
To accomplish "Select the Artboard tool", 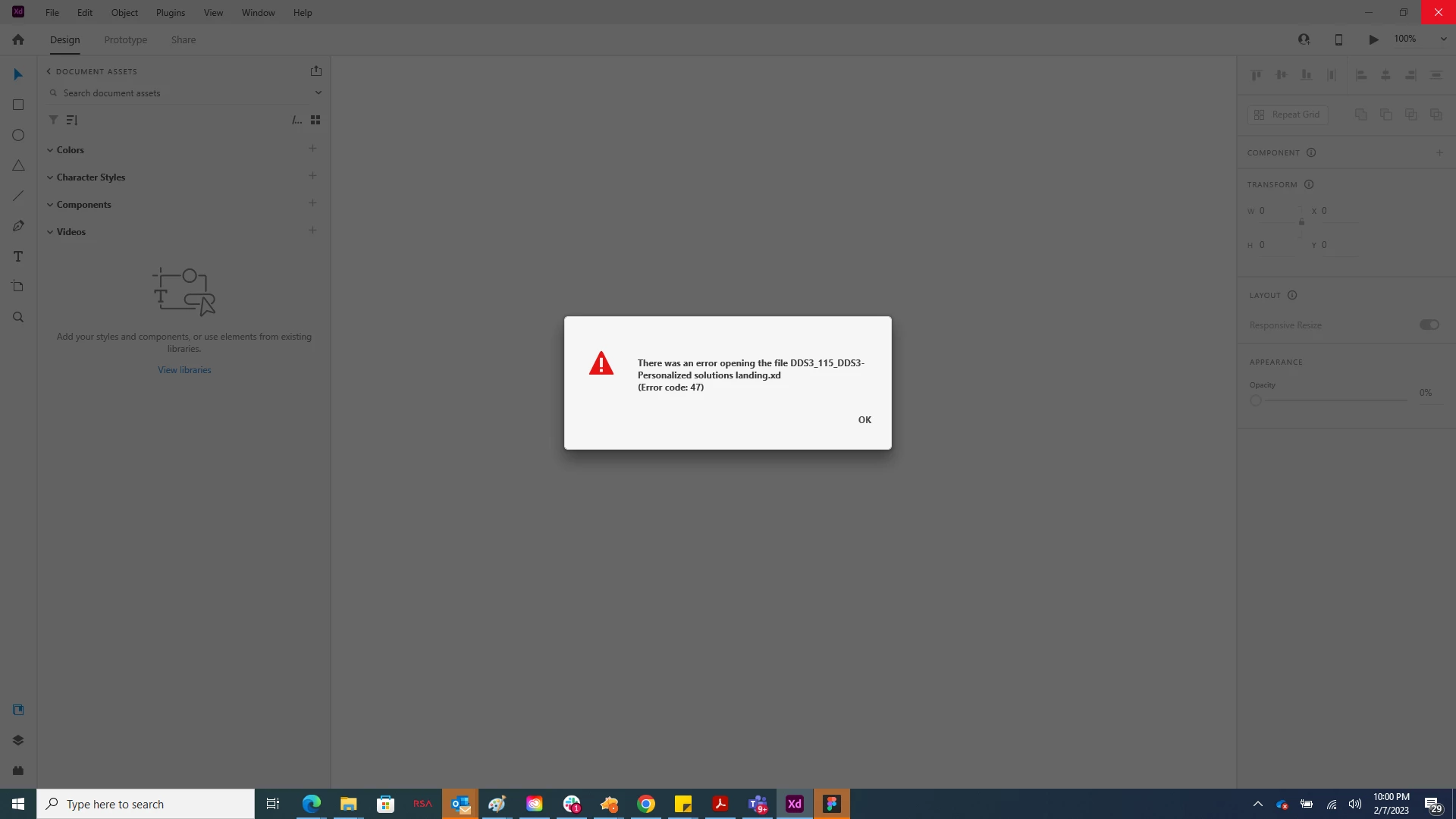I will click(18, 287).
